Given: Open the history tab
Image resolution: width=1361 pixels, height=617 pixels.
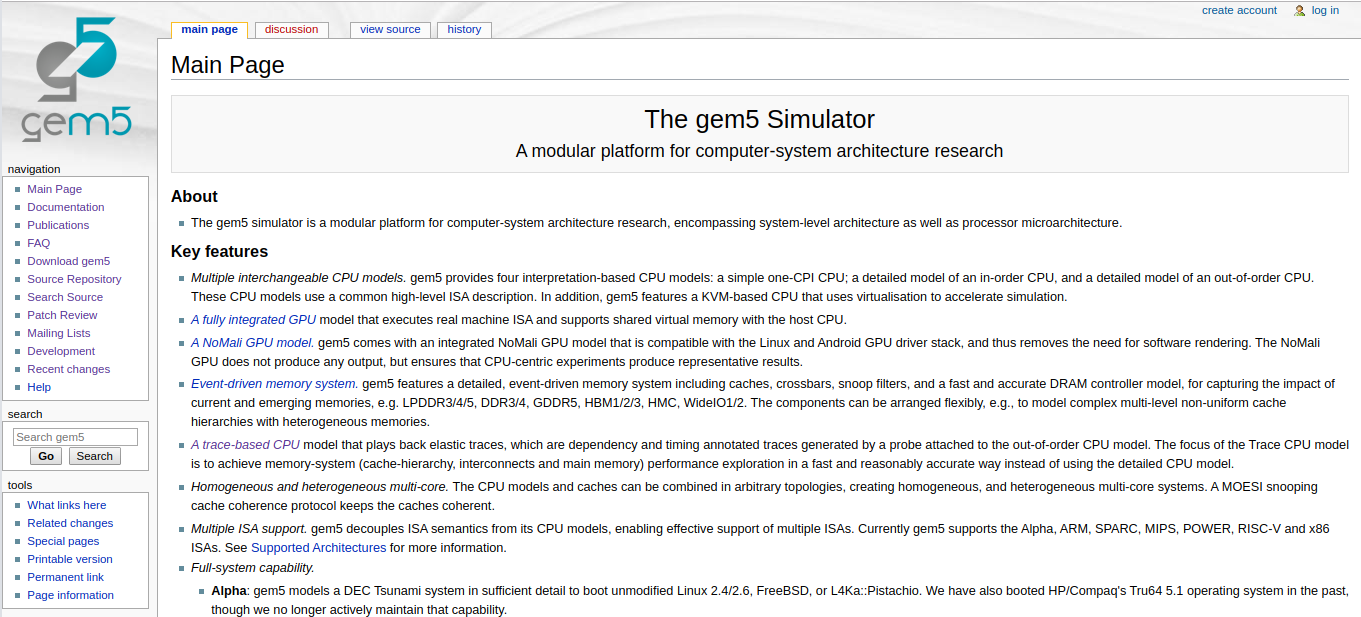Looking at the screenshot, I should click(463, 29).
